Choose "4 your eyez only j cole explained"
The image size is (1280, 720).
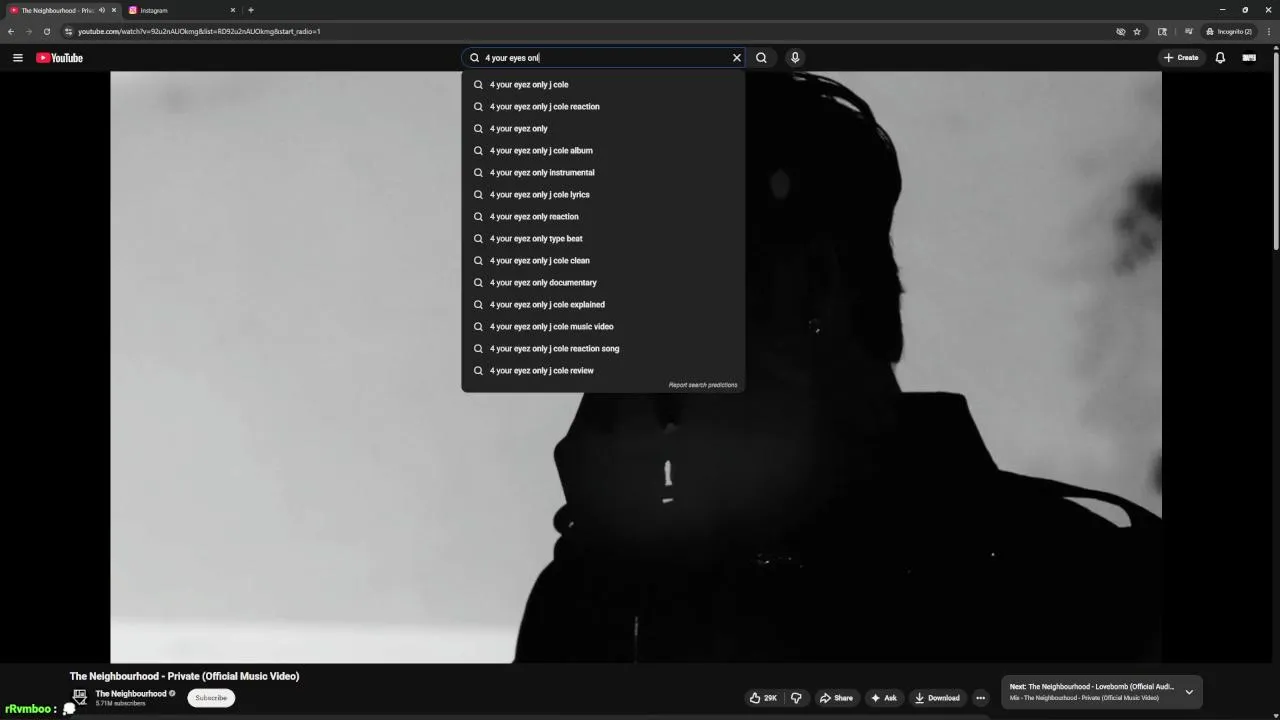tap(603, 305)
